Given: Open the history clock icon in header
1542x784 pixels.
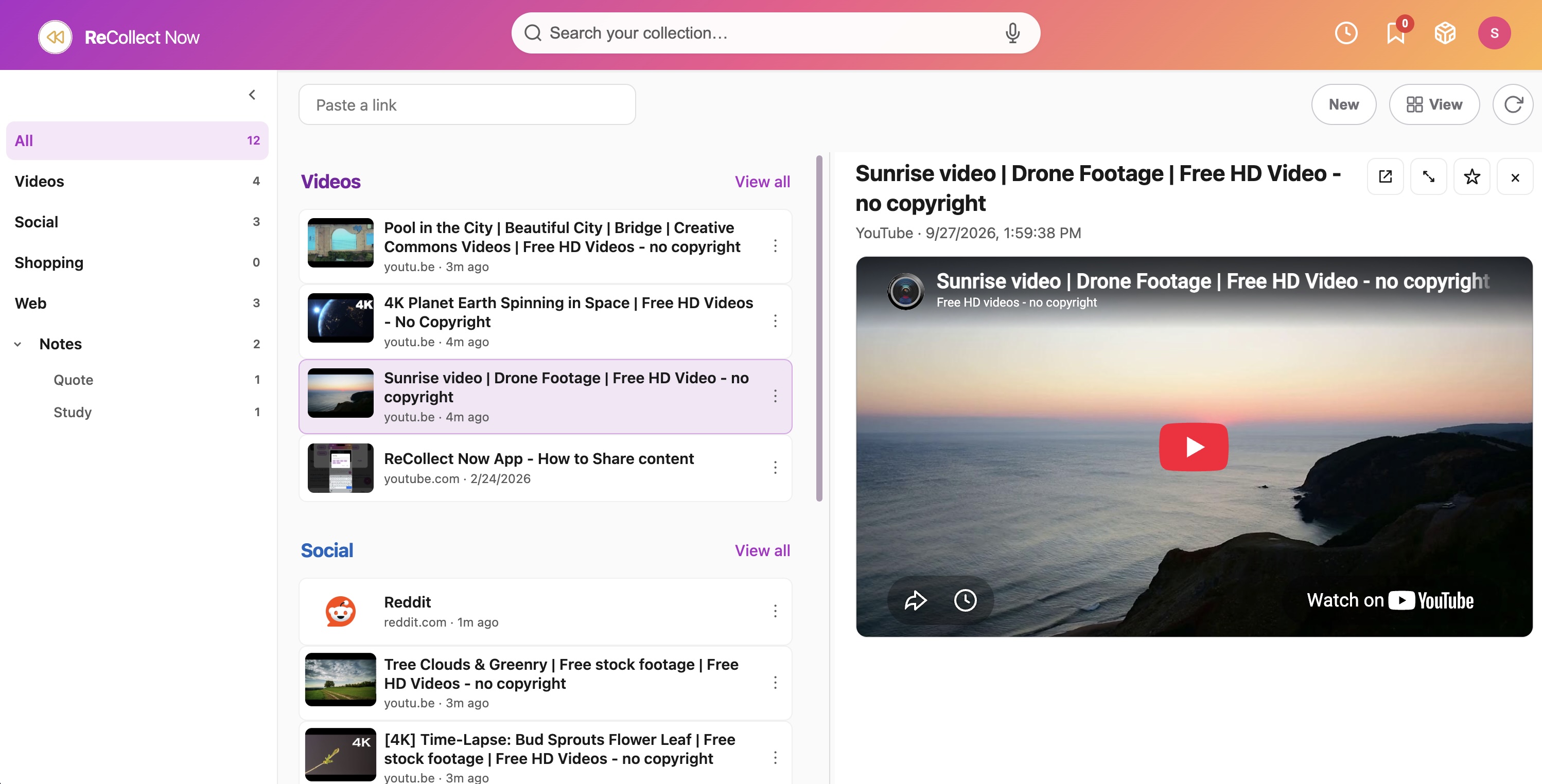Looking at the screenshot, I should point(1346,33).
